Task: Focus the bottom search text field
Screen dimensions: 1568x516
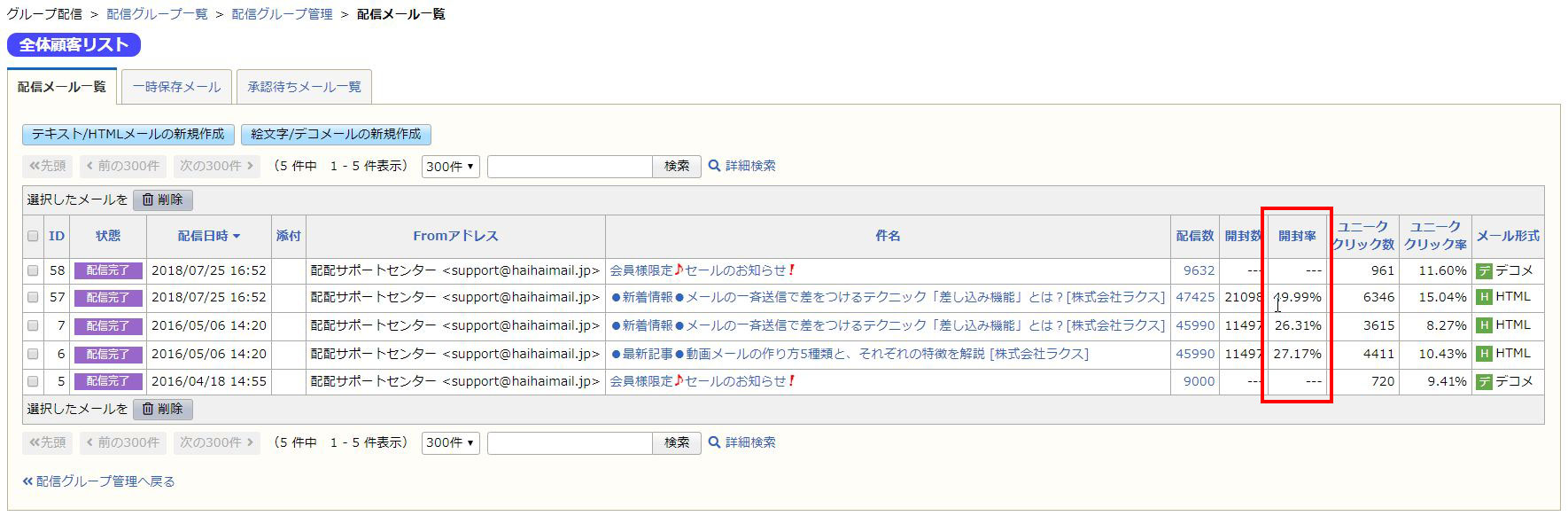Action: point(570,442)
